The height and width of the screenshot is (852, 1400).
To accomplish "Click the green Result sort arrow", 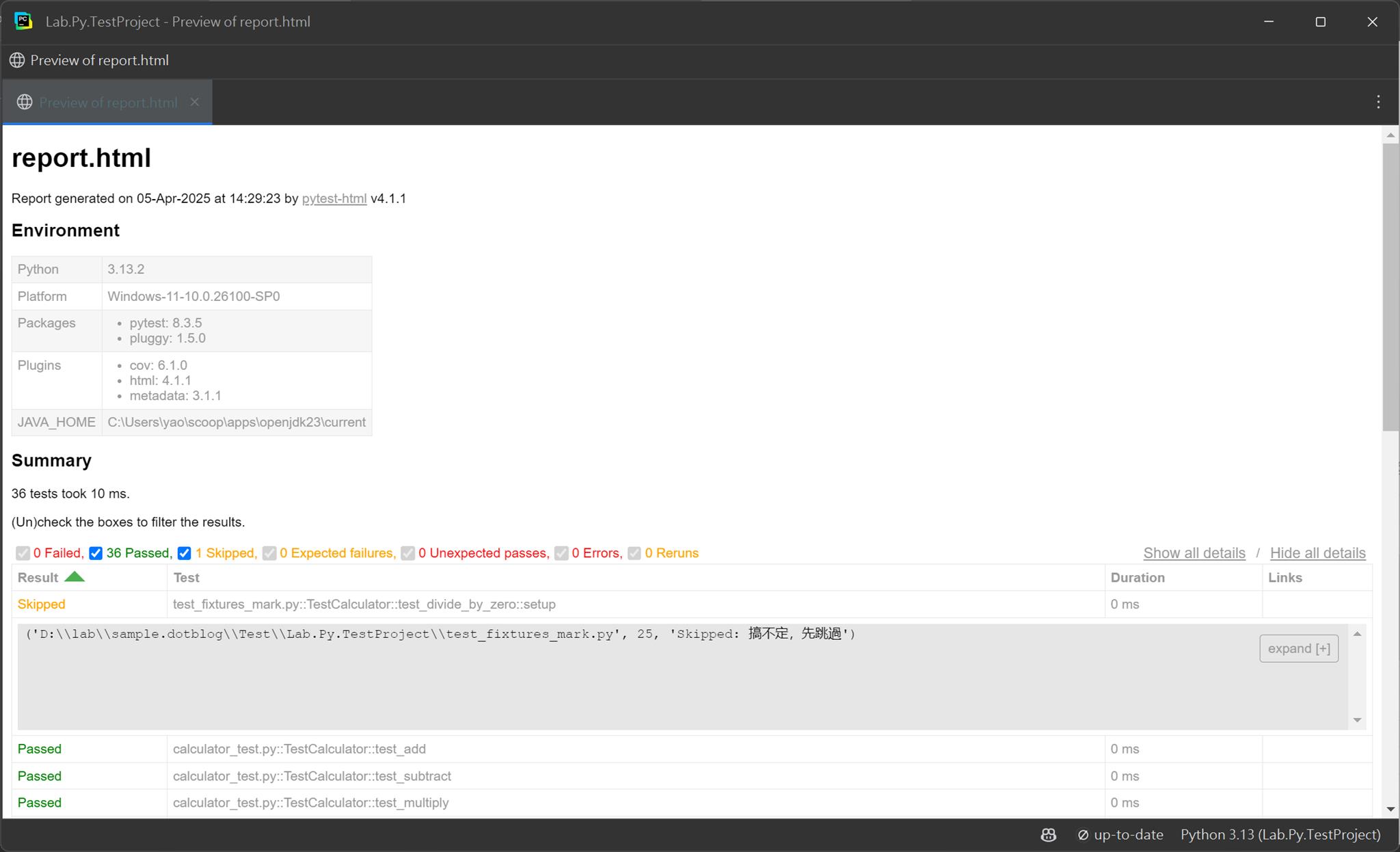I will pos(75,577).
